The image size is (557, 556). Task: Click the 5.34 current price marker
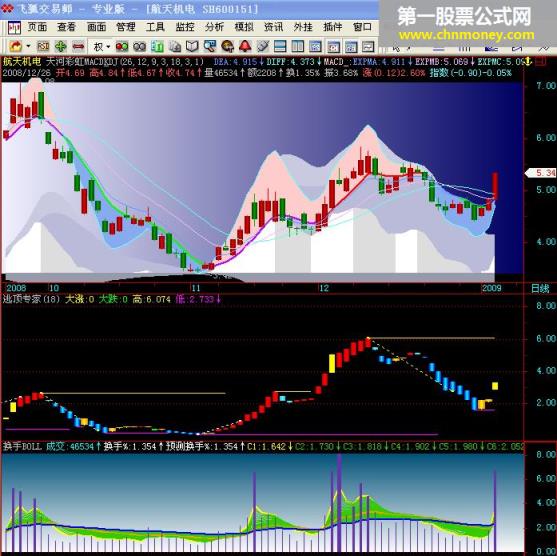coord(541,173)
